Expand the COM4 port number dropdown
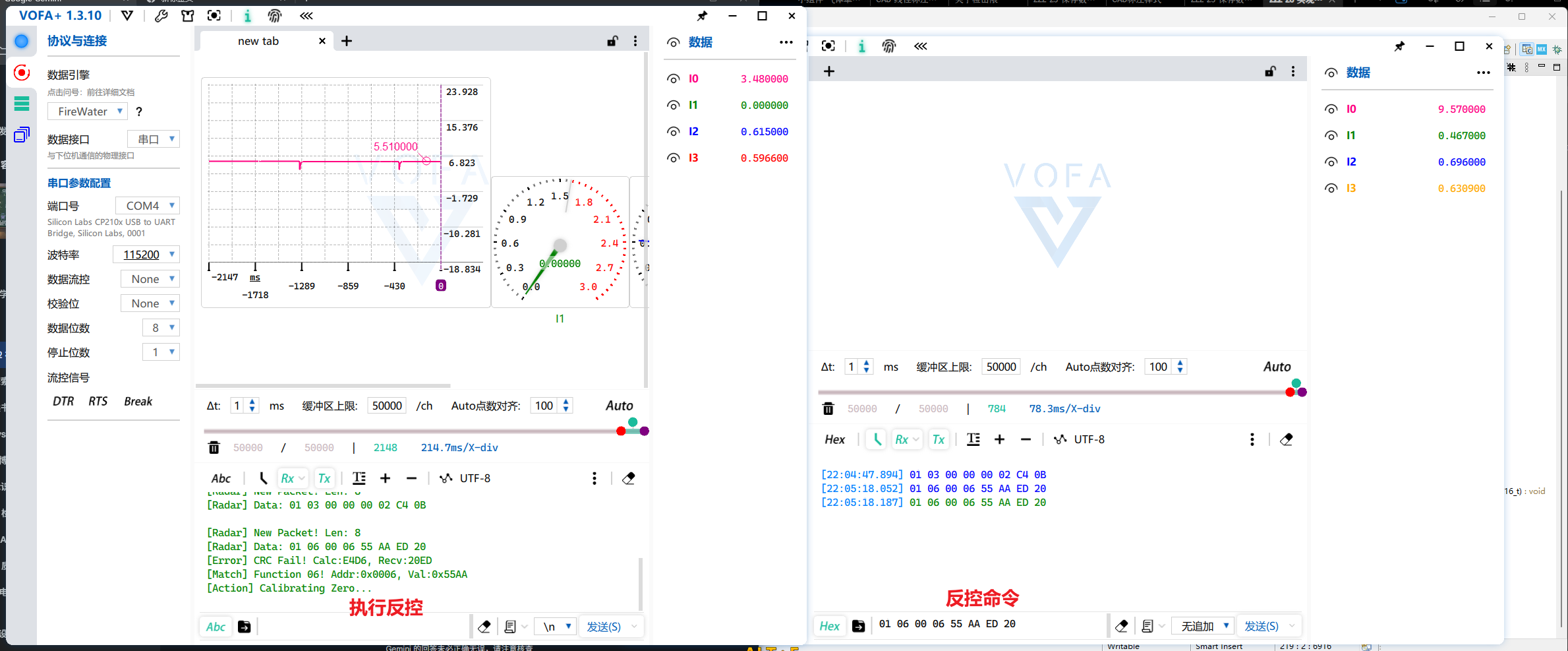 pos(148,206)
